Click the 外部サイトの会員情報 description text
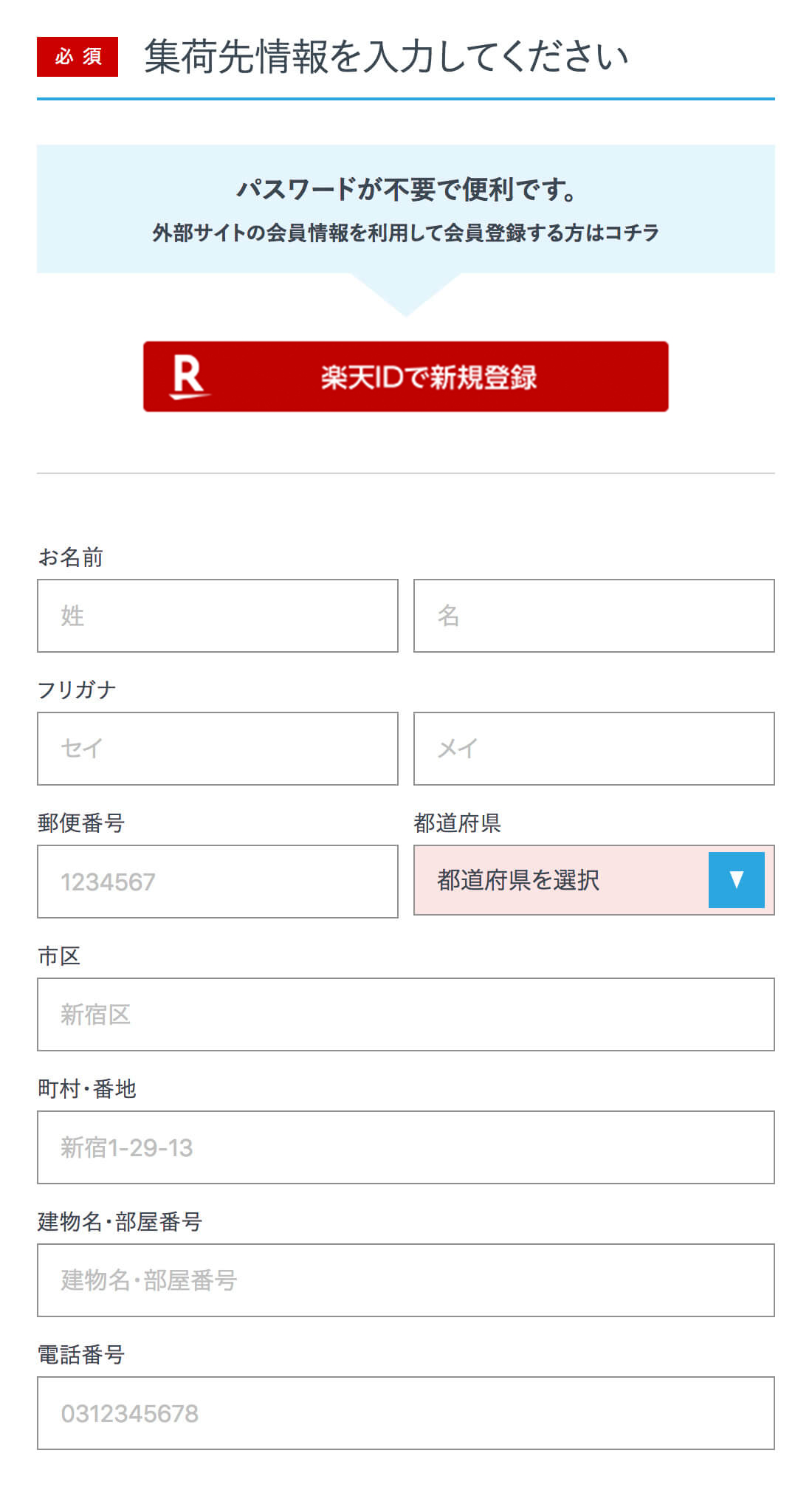812x1487 pixels. 405,233
